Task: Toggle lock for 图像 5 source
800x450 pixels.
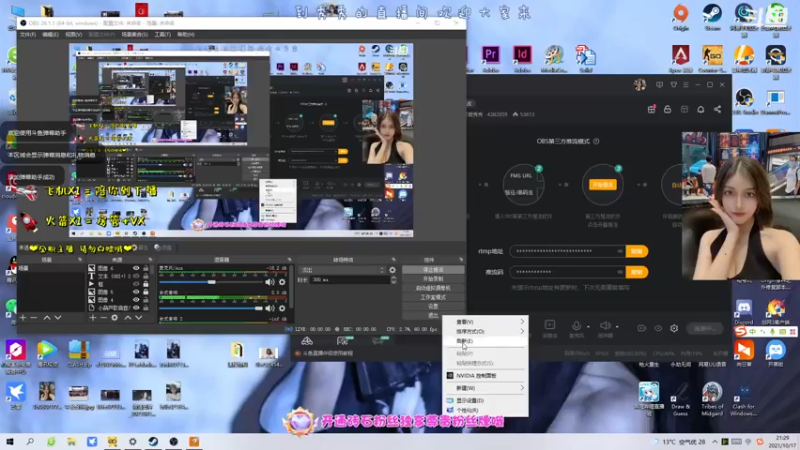Action: tap(146, 292)
